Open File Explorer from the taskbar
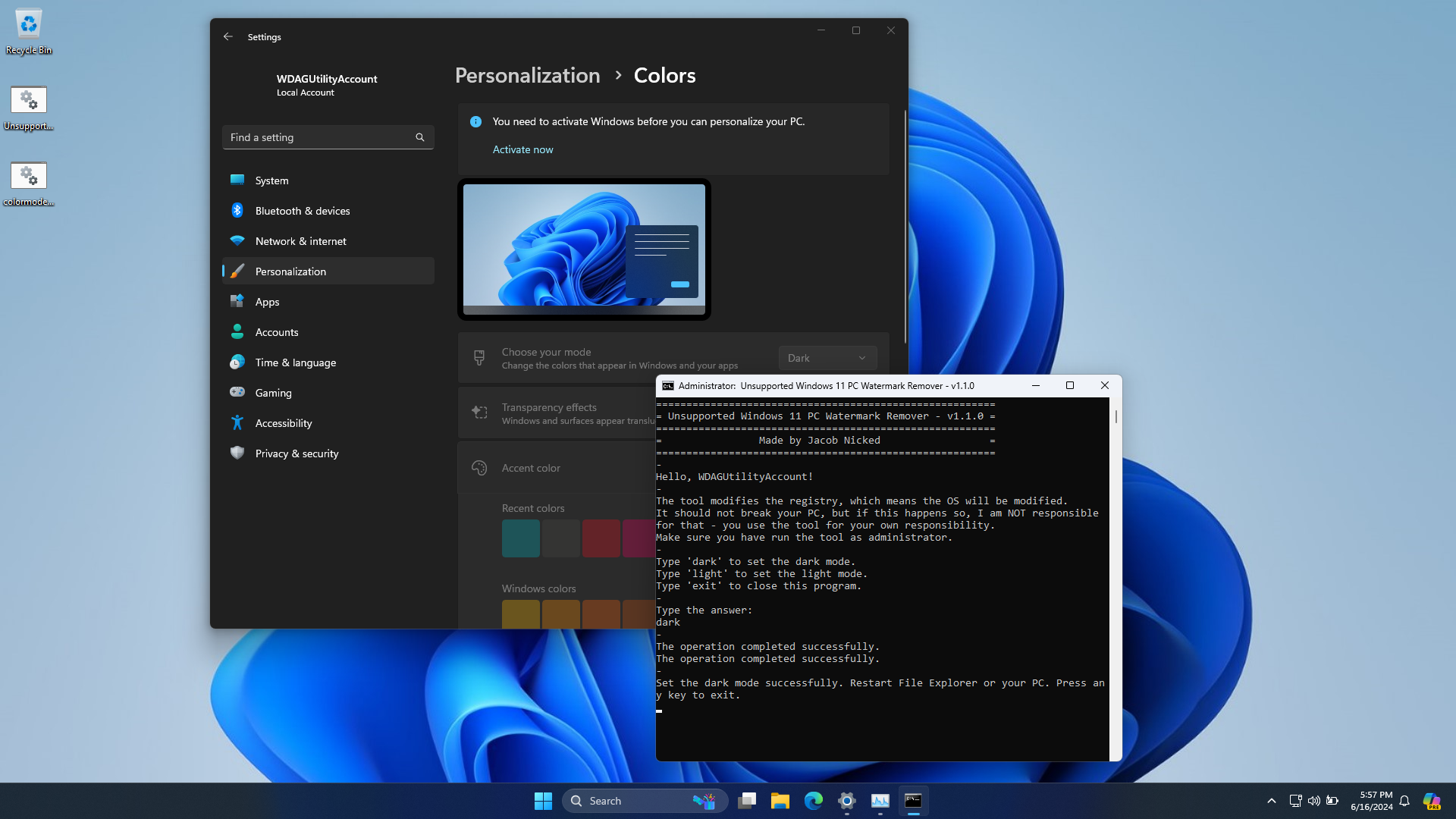 tap(780, 801)
